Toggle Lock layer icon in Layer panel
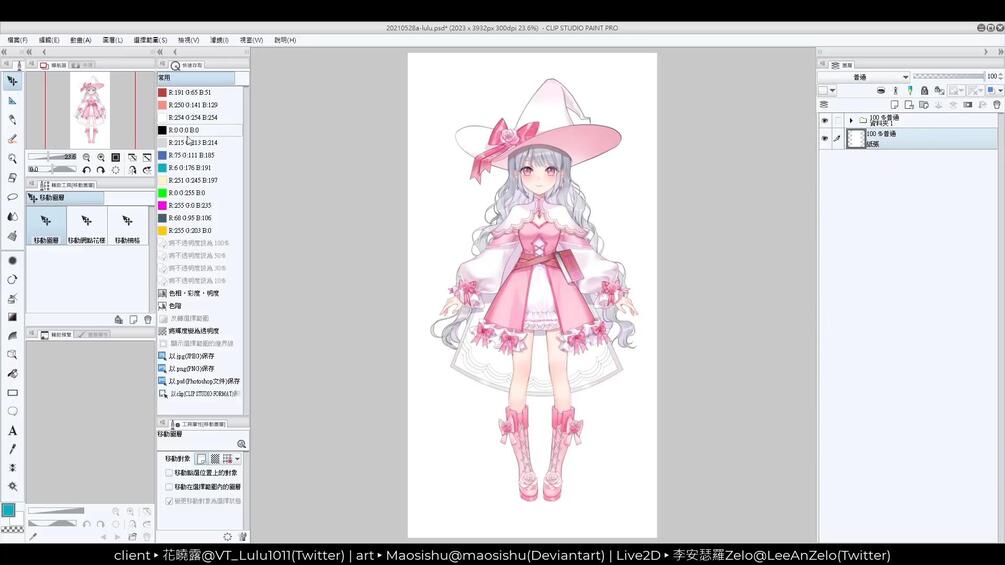The height and width of the screenshot is (565, 1005). tap(924, 90)
